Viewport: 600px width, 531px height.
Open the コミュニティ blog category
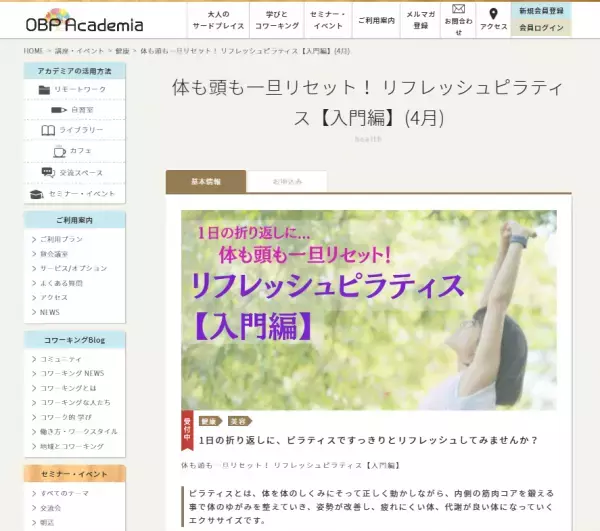[61, 359]
